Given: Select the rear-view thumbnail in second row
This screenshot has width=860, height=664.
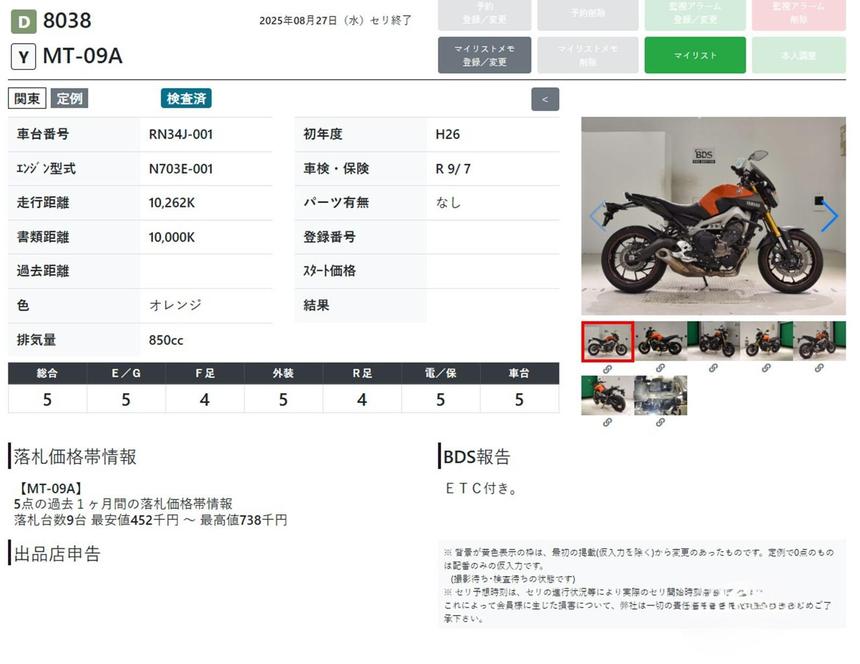Looking at the screenshot, I should 607,395.
